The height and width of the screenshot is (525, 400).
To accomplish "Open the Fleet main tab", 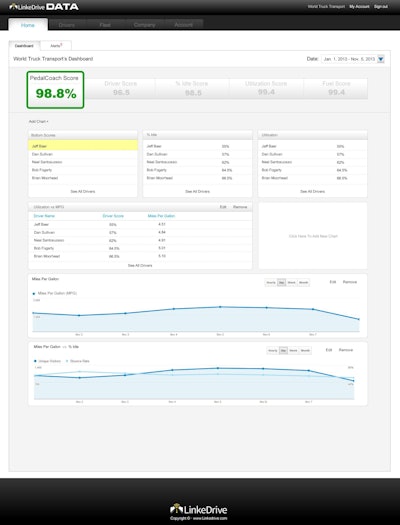I will pos(105,25).
